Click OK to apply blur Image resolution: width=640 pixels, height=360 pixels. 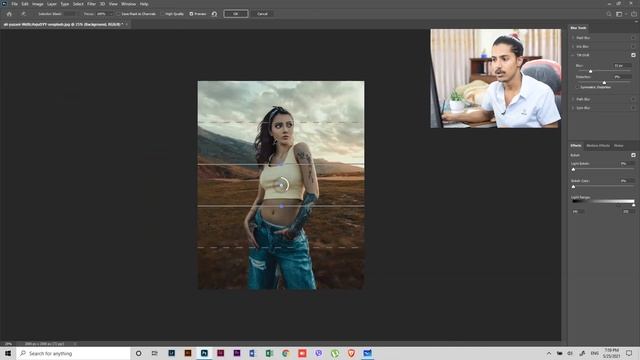click(236, 14)
